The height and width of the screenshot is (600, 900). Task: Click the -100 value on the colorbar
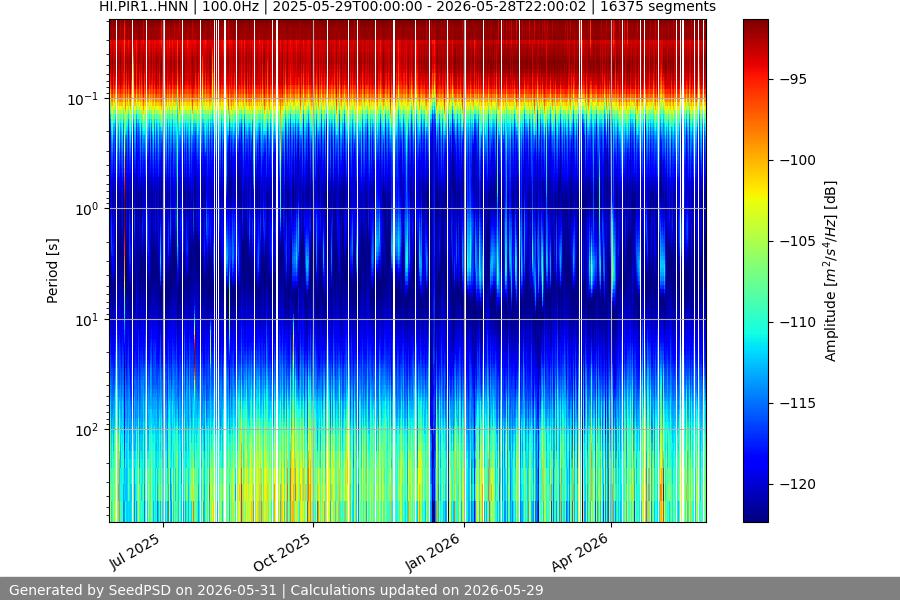[798, 160]
